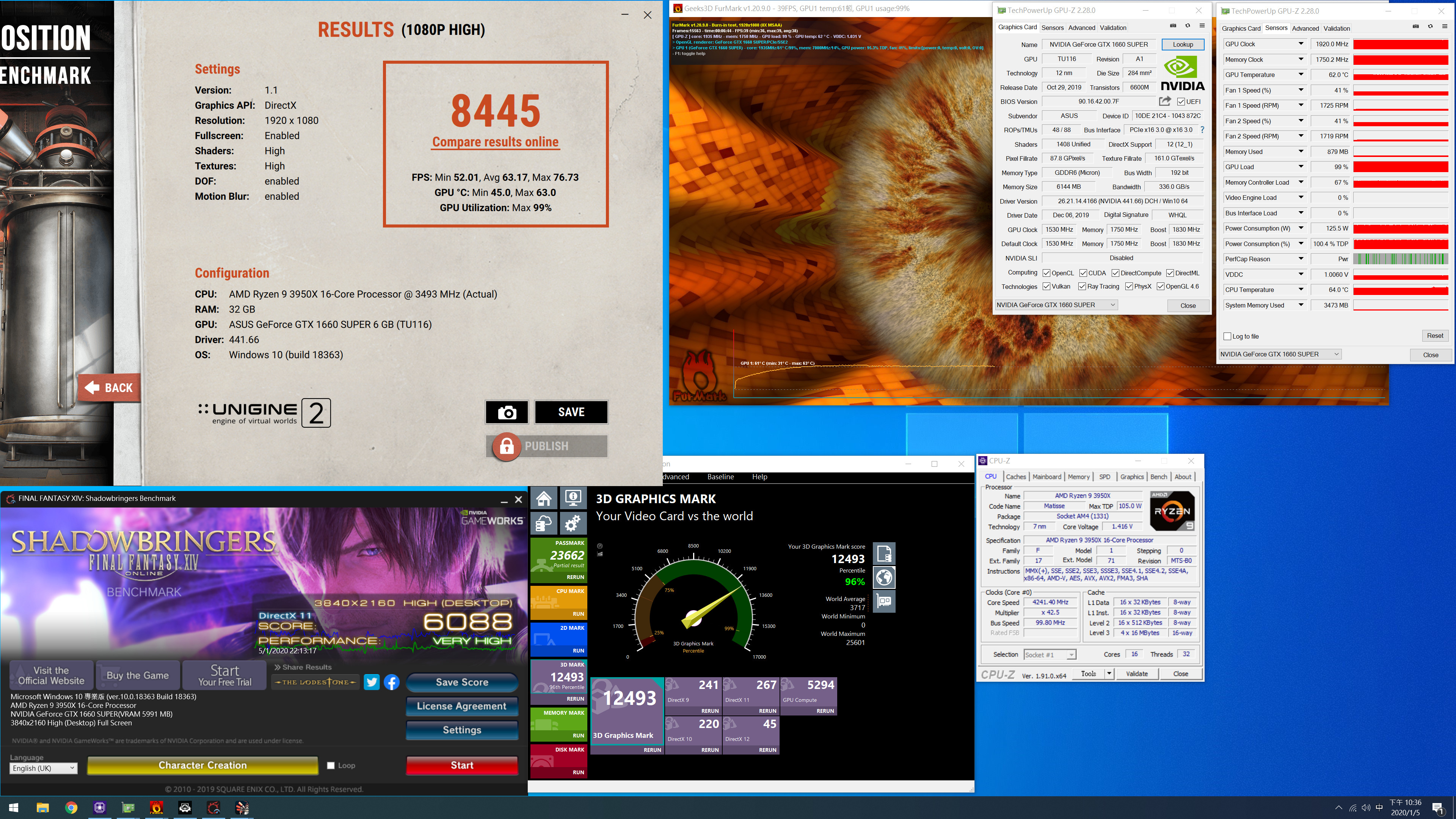
Task: Open GPU selector dropdown in GPU-Z Graphics Card window
Action: click(1056, 305)
